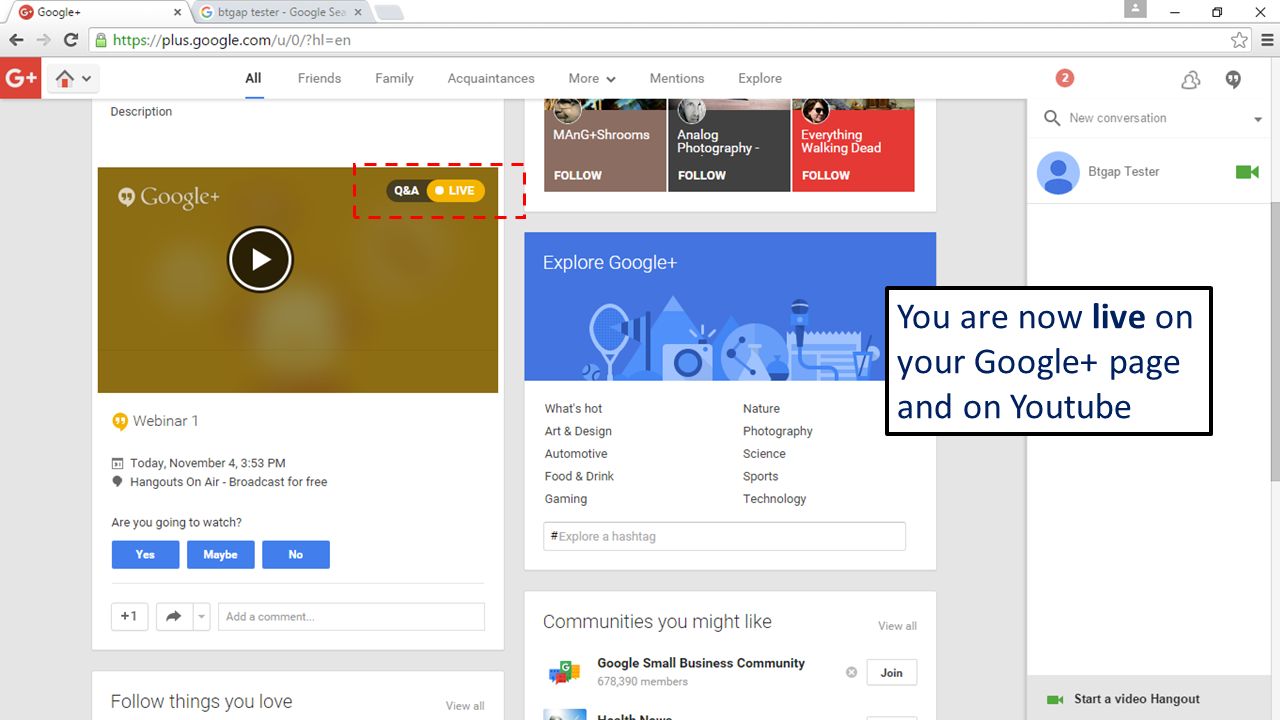Click the +1 button on the post
This screenshot has height=720, width=1280.
click(x=129, y=617)
